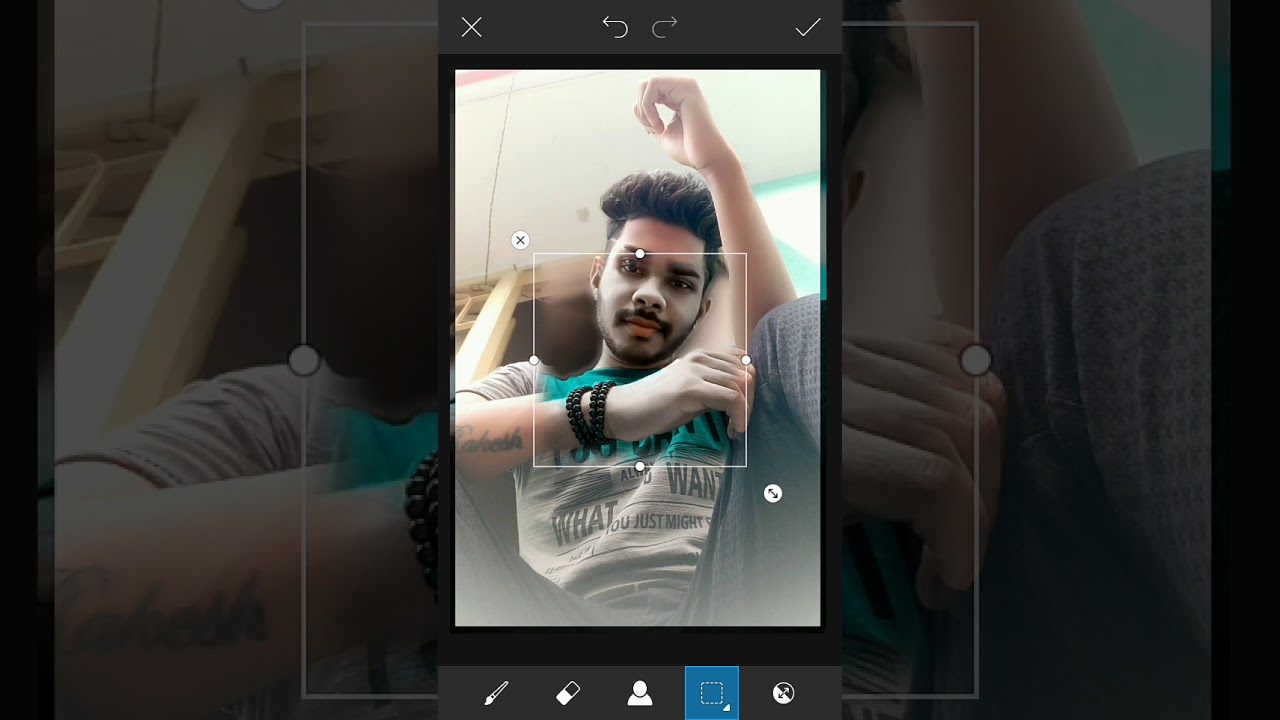Apply changes with the checkmark icon

(808, 27)
